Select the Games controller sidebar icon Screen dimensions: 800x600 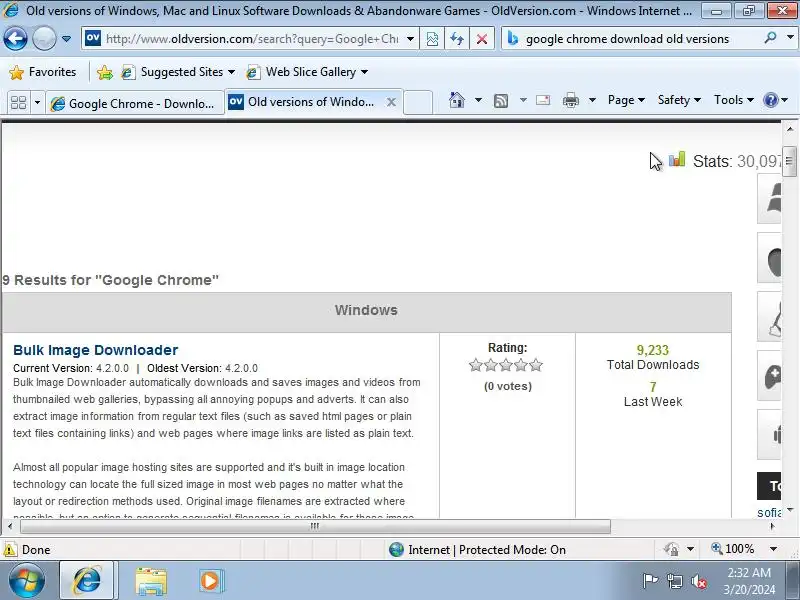click(x=769, y=376)
